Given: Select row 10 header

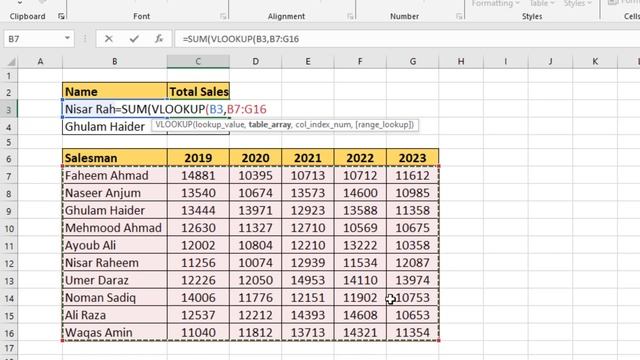Looking at the screenshot, I should click(9, 228).
